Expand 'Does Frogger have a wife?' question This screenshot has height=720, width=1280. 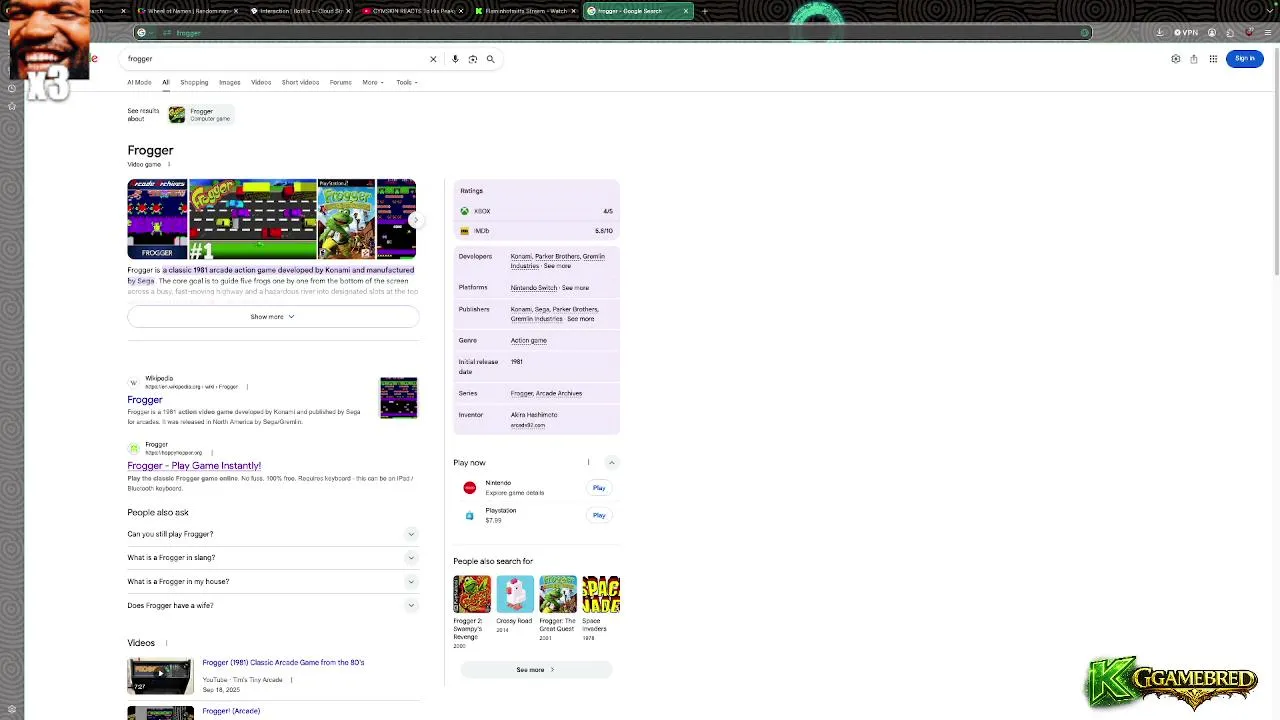(x=272, y=606)
